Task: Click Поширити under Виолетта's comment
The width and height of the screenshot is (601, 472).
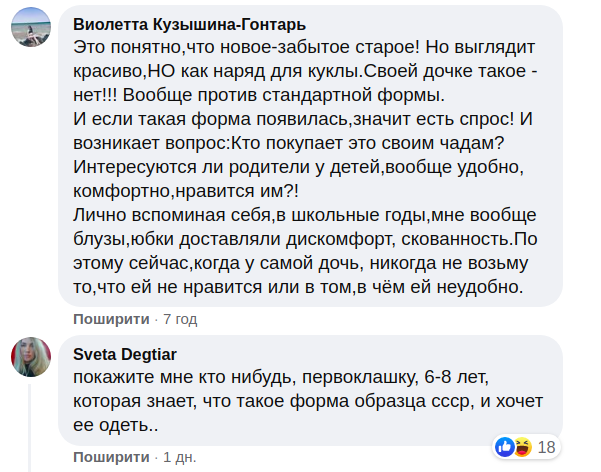Action: coord(112,319)
